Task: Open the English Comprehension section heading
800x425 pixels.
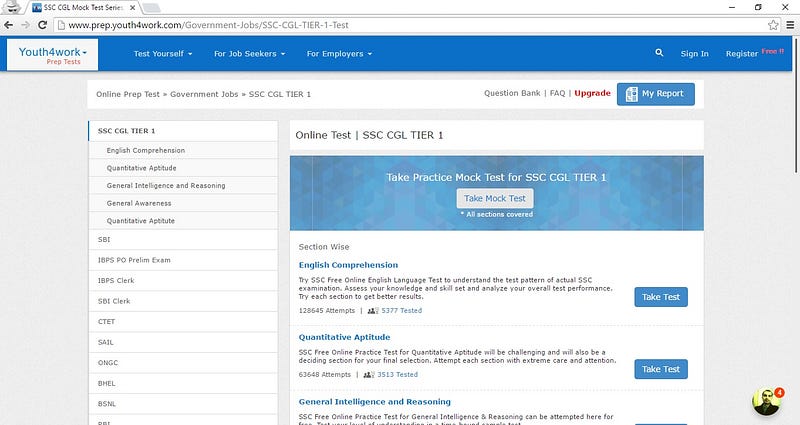Action: [348, 265]
